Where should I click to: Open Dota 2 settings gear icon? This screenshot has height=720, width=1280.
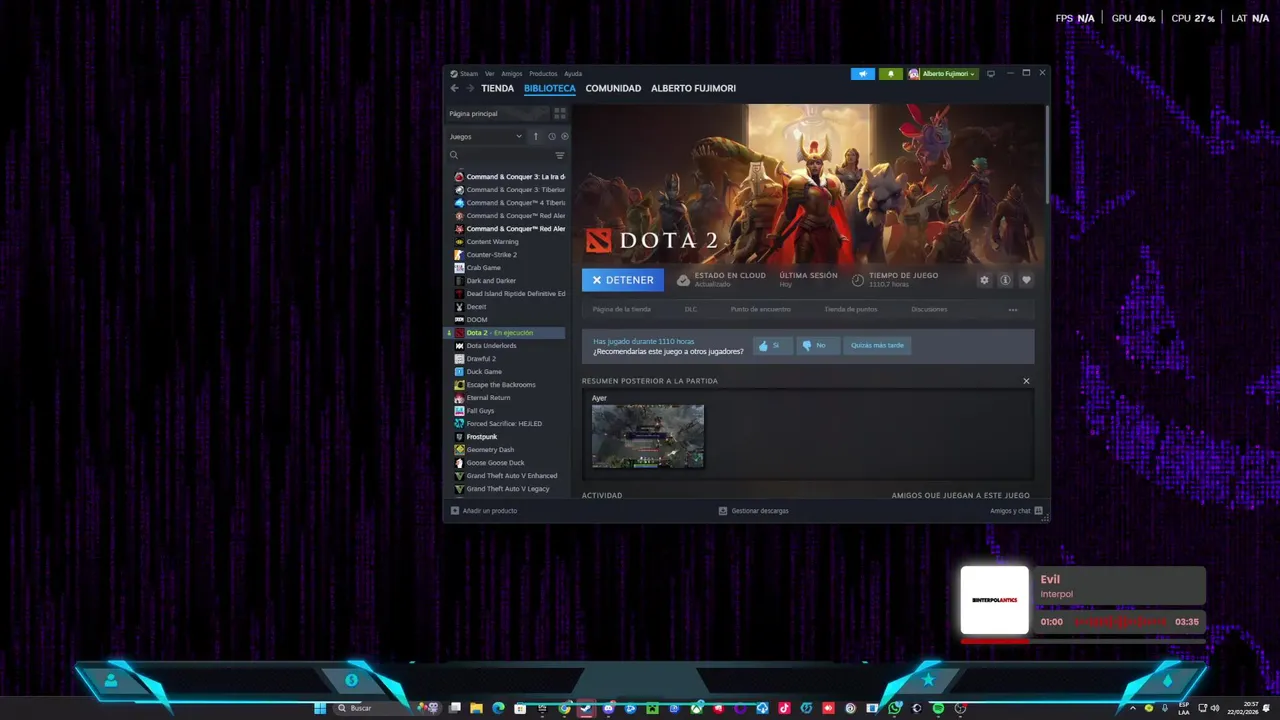[984, 281]
